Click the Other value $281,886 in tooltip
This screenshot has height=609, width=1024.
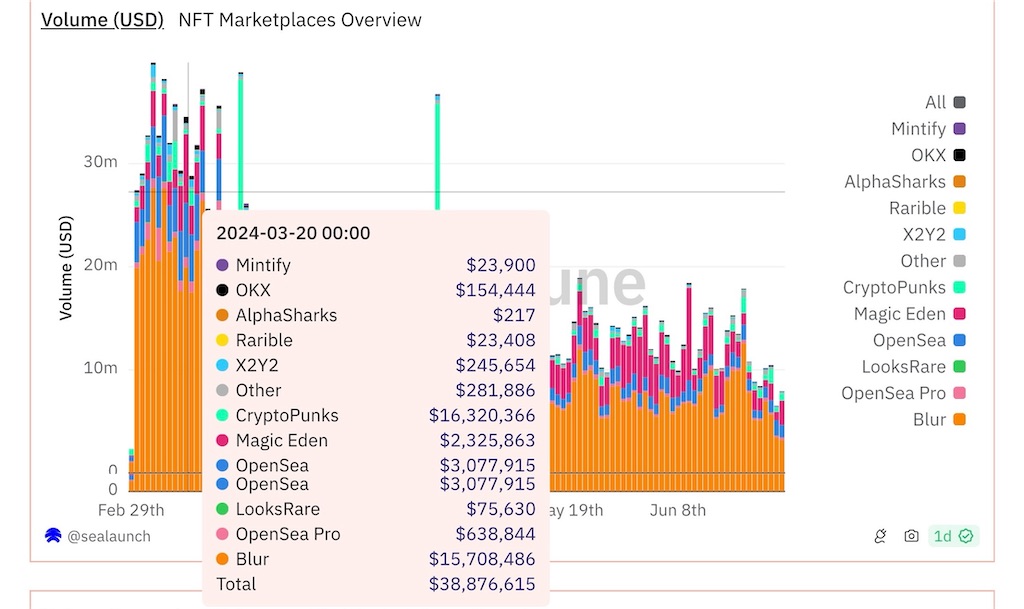496,390
